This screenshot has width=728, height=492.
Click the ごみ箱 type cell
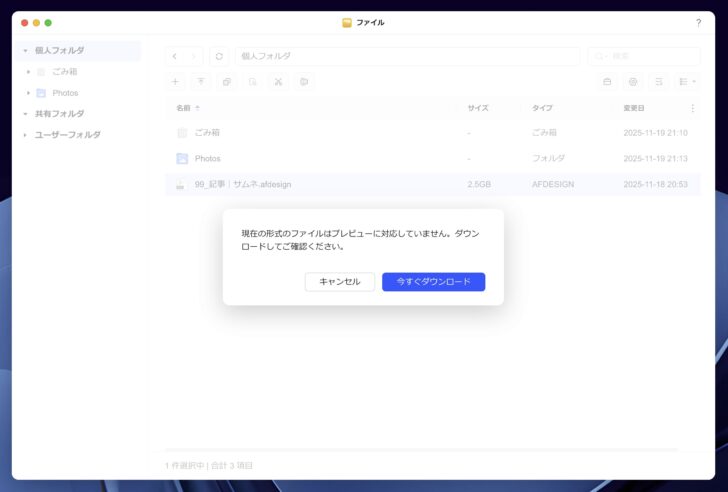[544, 133]
